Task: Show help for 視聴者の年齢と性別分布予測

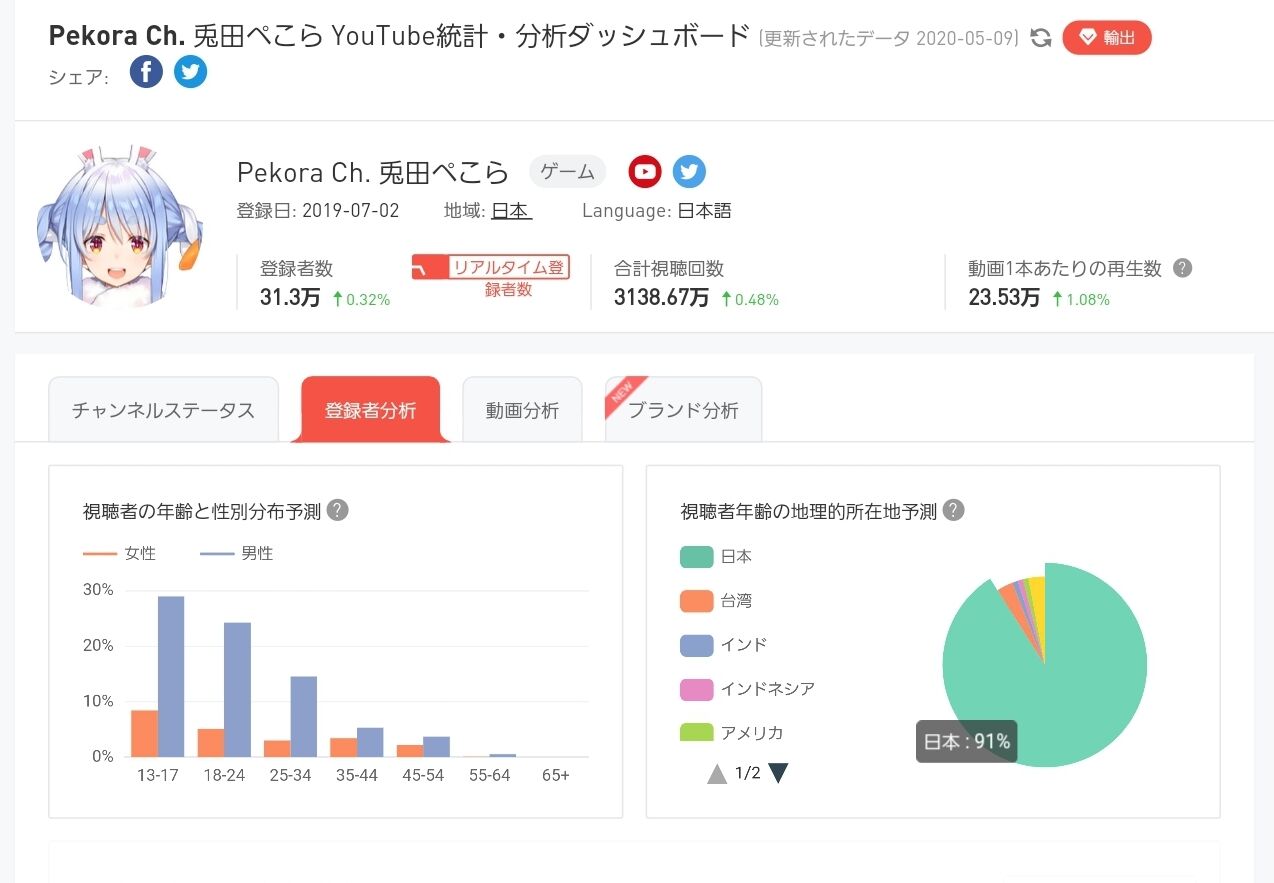Action: pos(338,510)
